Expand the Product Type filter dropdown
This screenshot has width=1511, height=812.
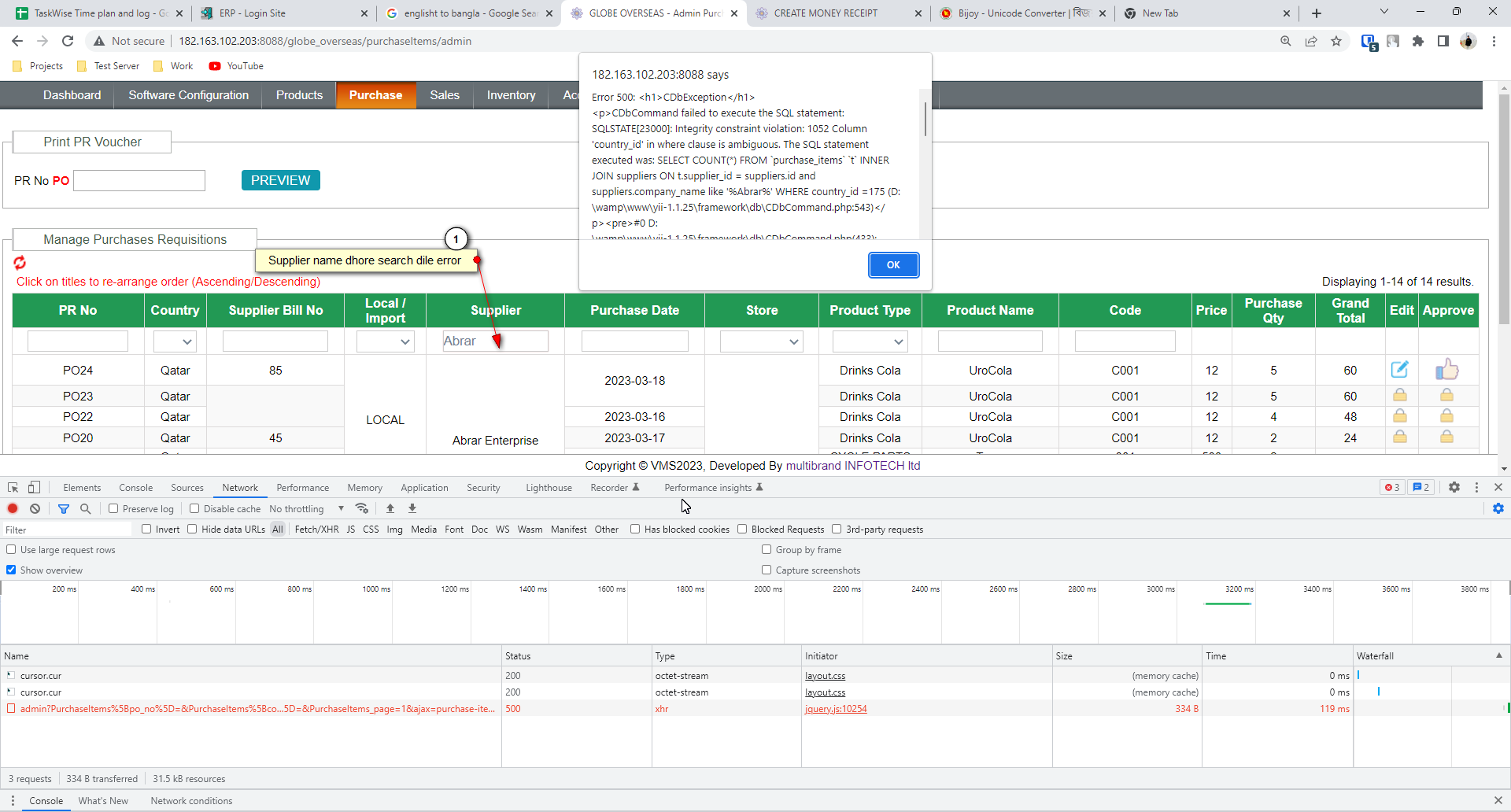click(x=870, y=341)
